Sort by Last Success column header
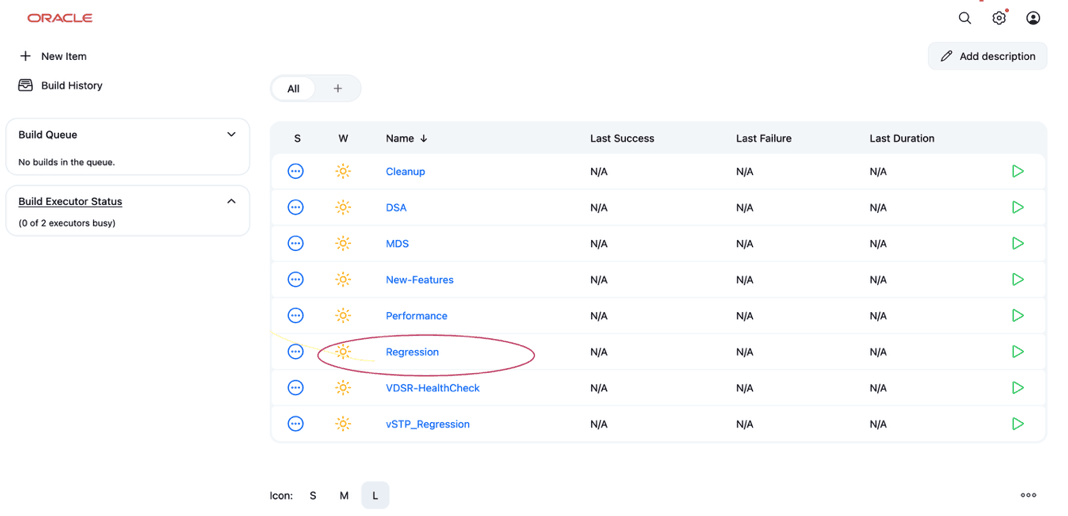1068x516 pixels. point(622,138)
